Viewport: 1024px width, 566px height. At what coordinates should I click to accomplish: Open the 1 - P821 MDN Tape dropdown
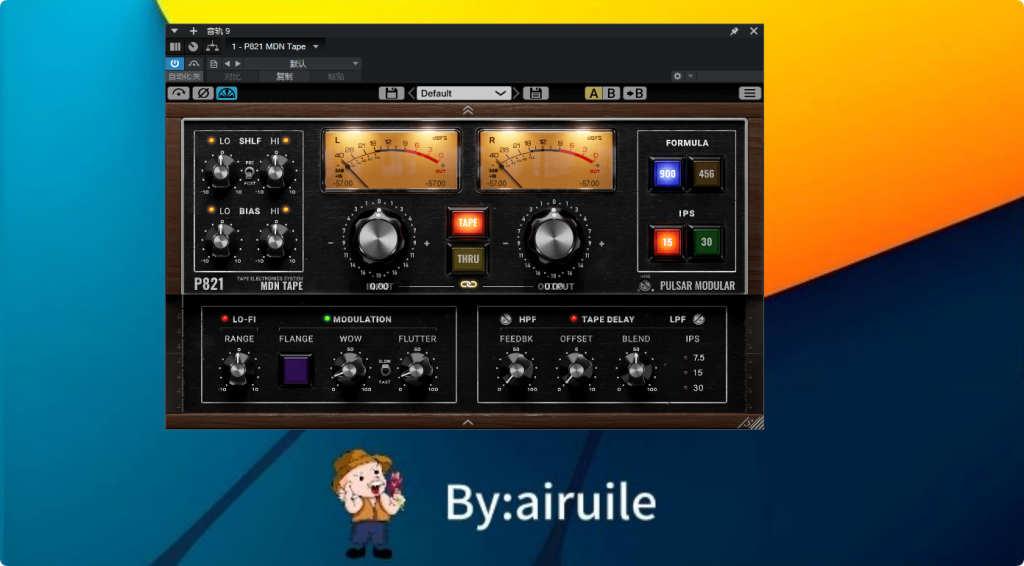pyautogui.click(x=274, y=47)
